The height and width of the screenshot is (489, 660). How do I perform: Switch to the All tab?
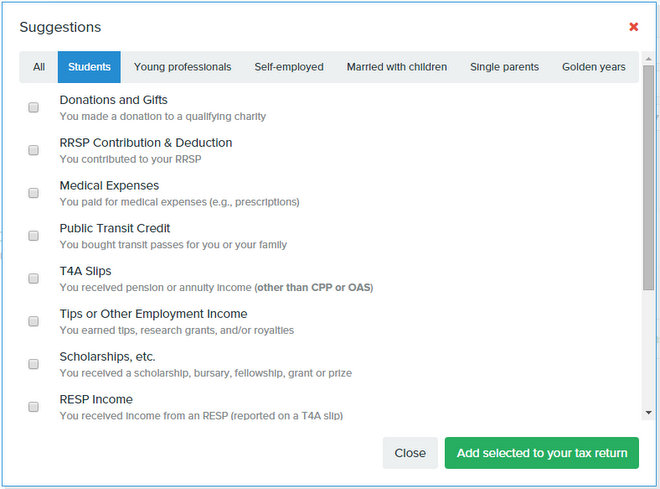[x=39, y=67]
